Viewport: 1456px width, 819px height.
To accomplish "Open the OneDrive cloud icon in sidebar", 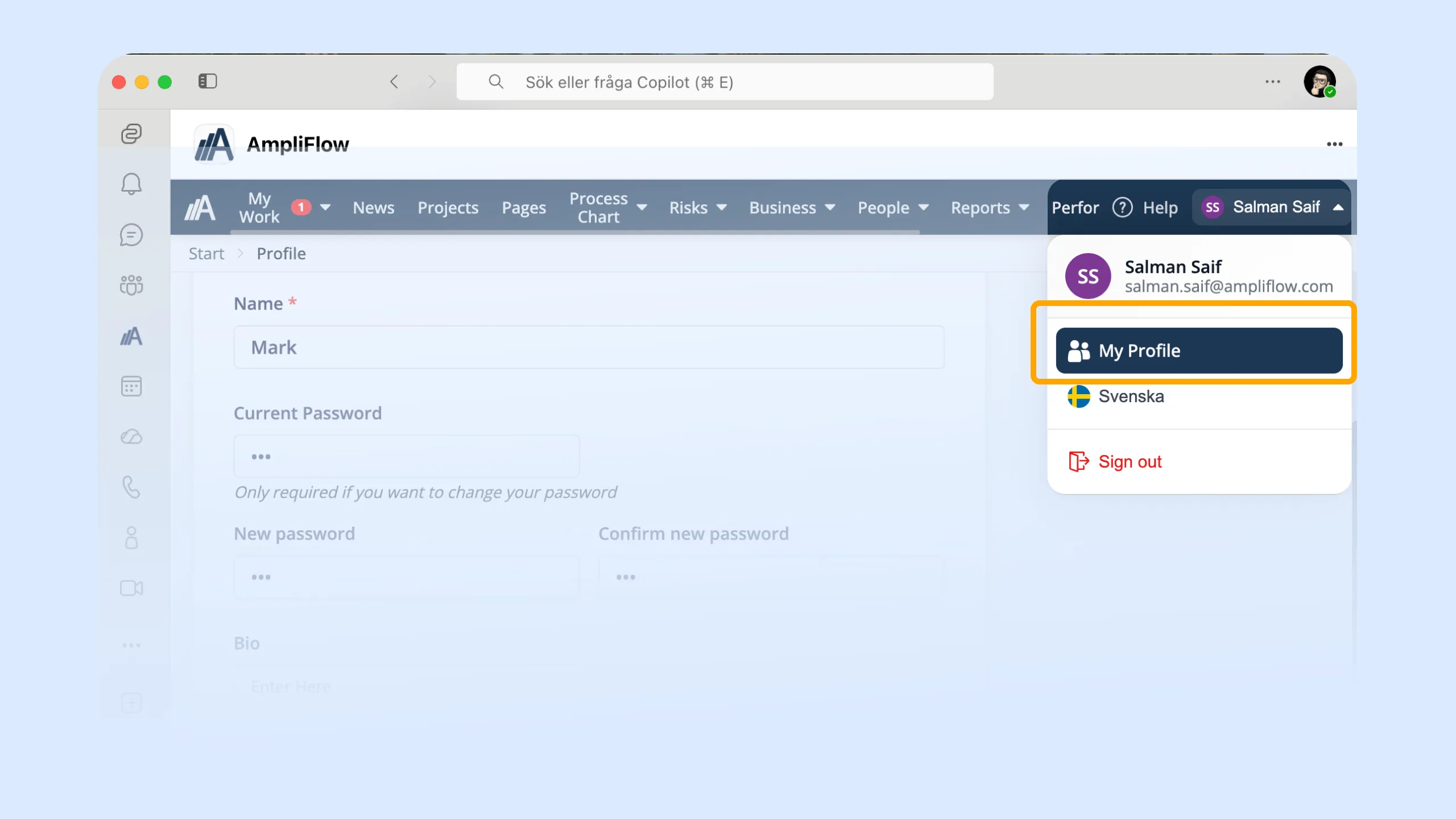I will (x=131, y=437).
